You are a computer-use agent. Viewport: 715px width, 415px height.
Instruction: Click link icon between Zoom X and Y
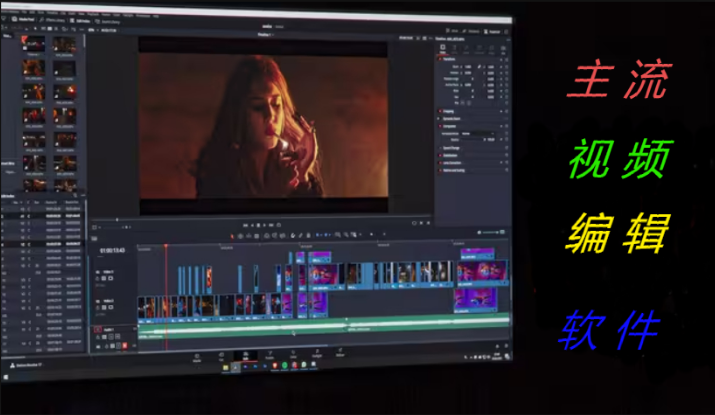click(479, 67)
